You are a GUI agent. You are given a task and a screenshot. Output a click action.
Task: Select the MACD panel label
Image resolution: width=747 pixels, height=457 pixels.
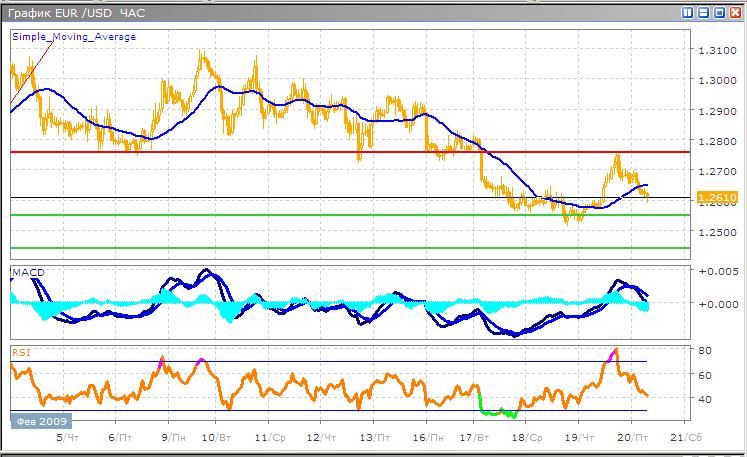point(27,272)
